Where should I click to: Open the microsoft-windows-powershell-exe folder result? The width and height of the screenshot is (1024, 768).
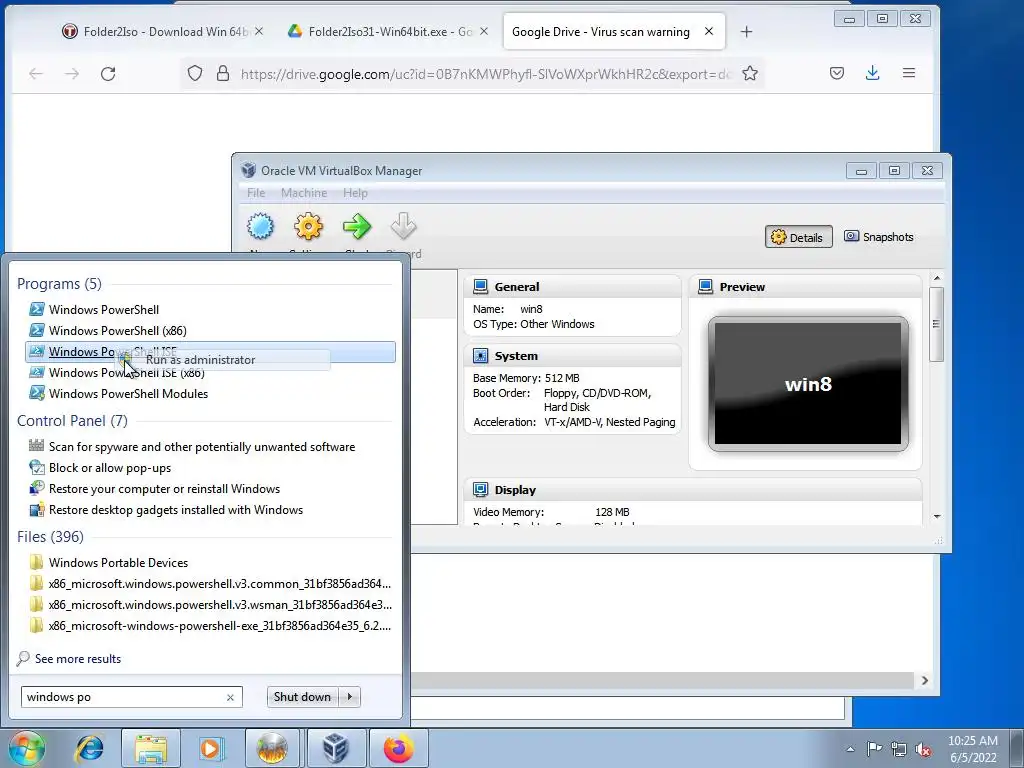[219, 625]
